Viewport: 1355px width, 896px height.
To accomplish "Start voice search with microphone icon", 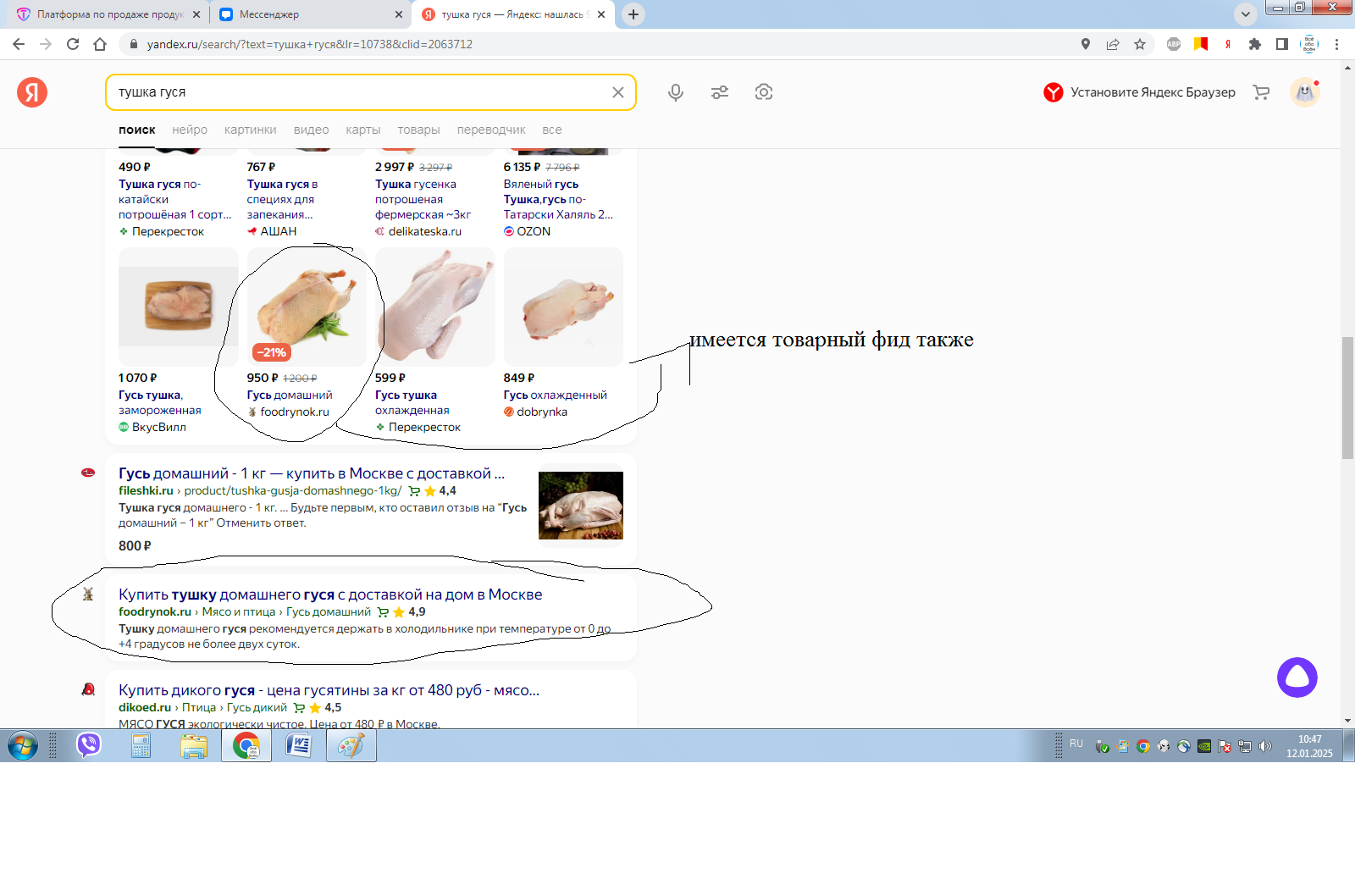I will pos(676,92).
